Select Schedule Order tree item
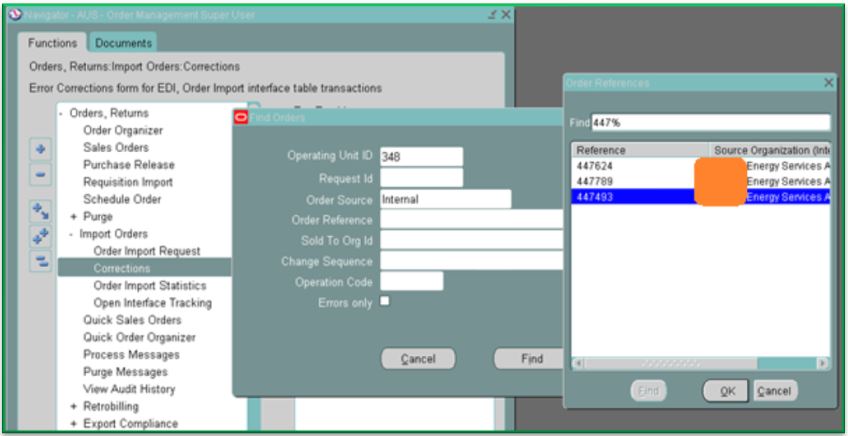The width and height of the screenshot is (848, 436). pos(122,200)
